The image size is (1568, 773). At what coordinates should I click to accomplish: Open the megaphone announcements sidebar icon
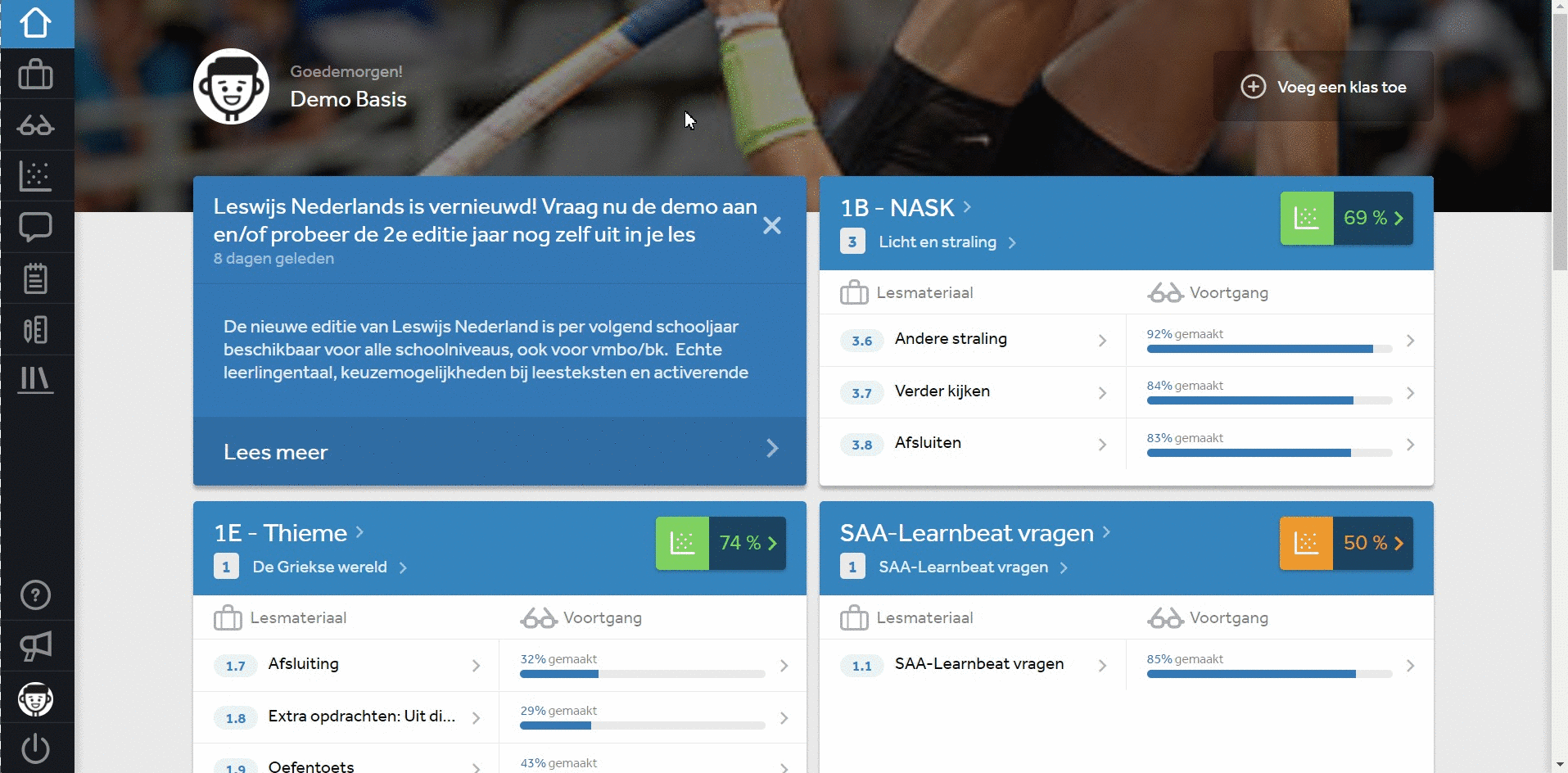coord(36,646)
